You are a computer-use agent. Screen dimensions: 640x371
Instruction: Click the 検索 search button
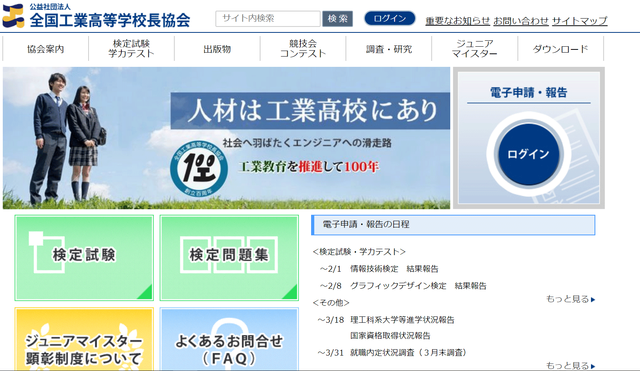click(x=338, y=19)
